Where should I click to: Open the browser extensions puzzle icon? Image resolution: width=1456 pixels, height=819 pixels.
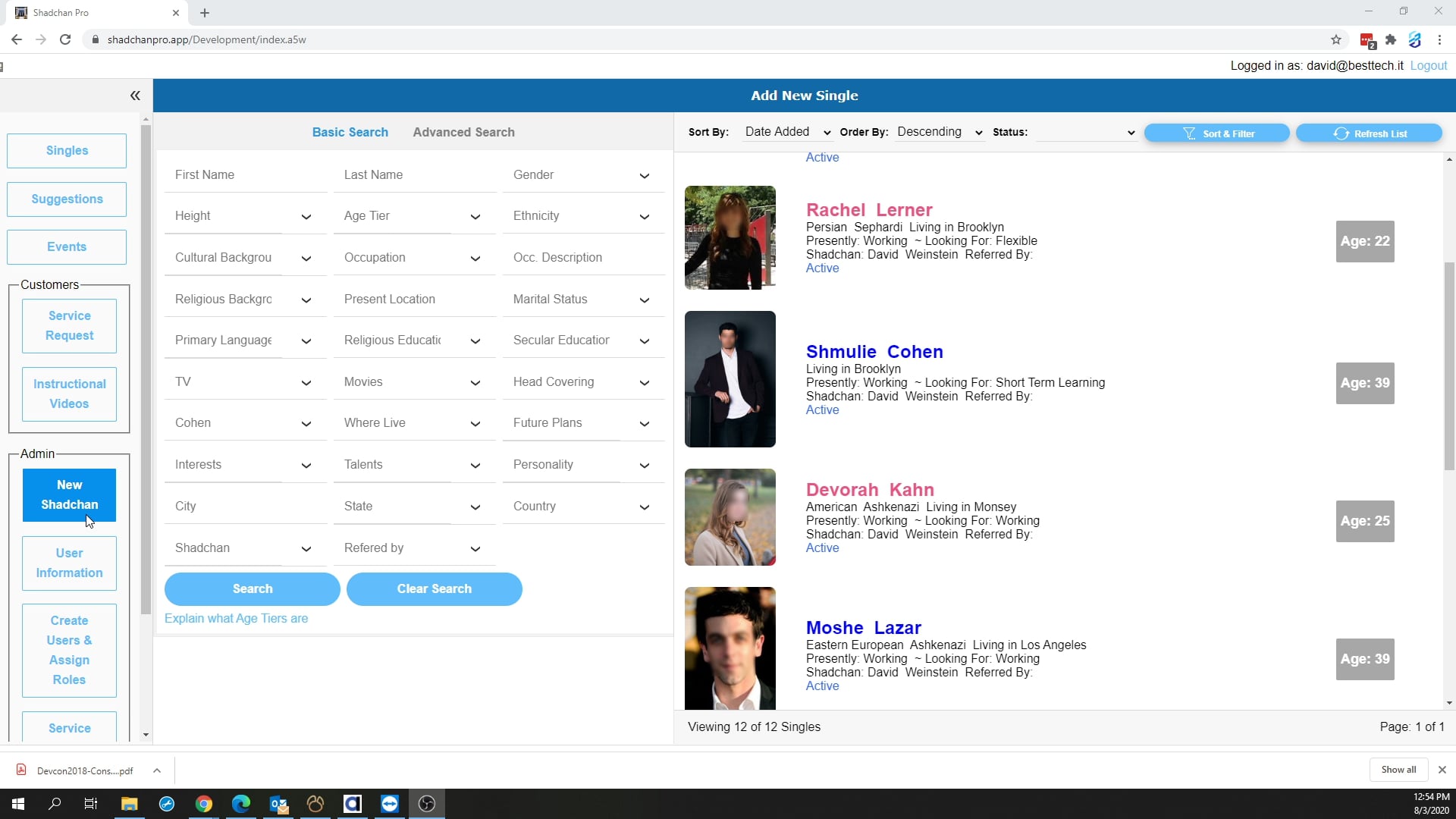coord(1391,39)
